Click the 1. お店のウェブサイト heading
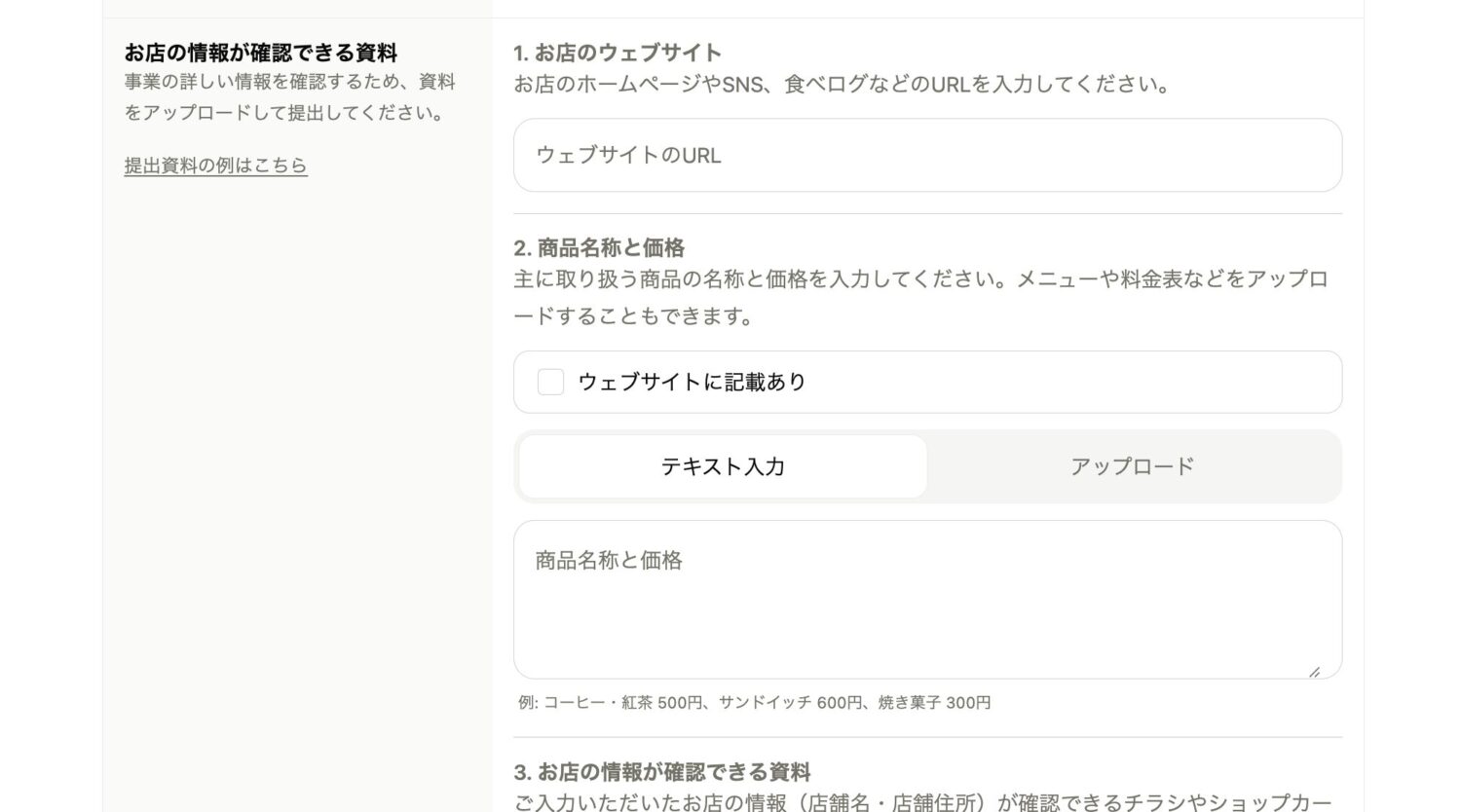Image resolution: width=1461 pixels, height=812 pixels. click(x=618, y=53)
